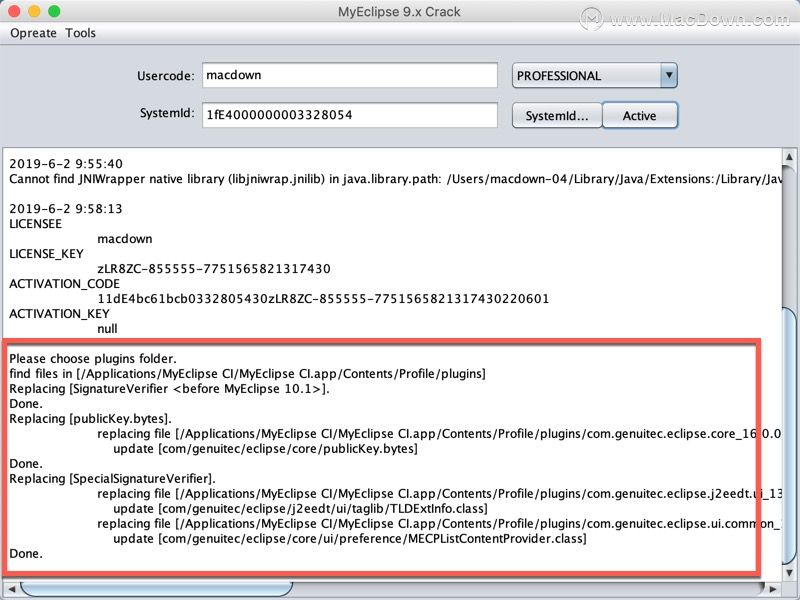Click the vertical scrollbar down arrow

click(789, 571)
